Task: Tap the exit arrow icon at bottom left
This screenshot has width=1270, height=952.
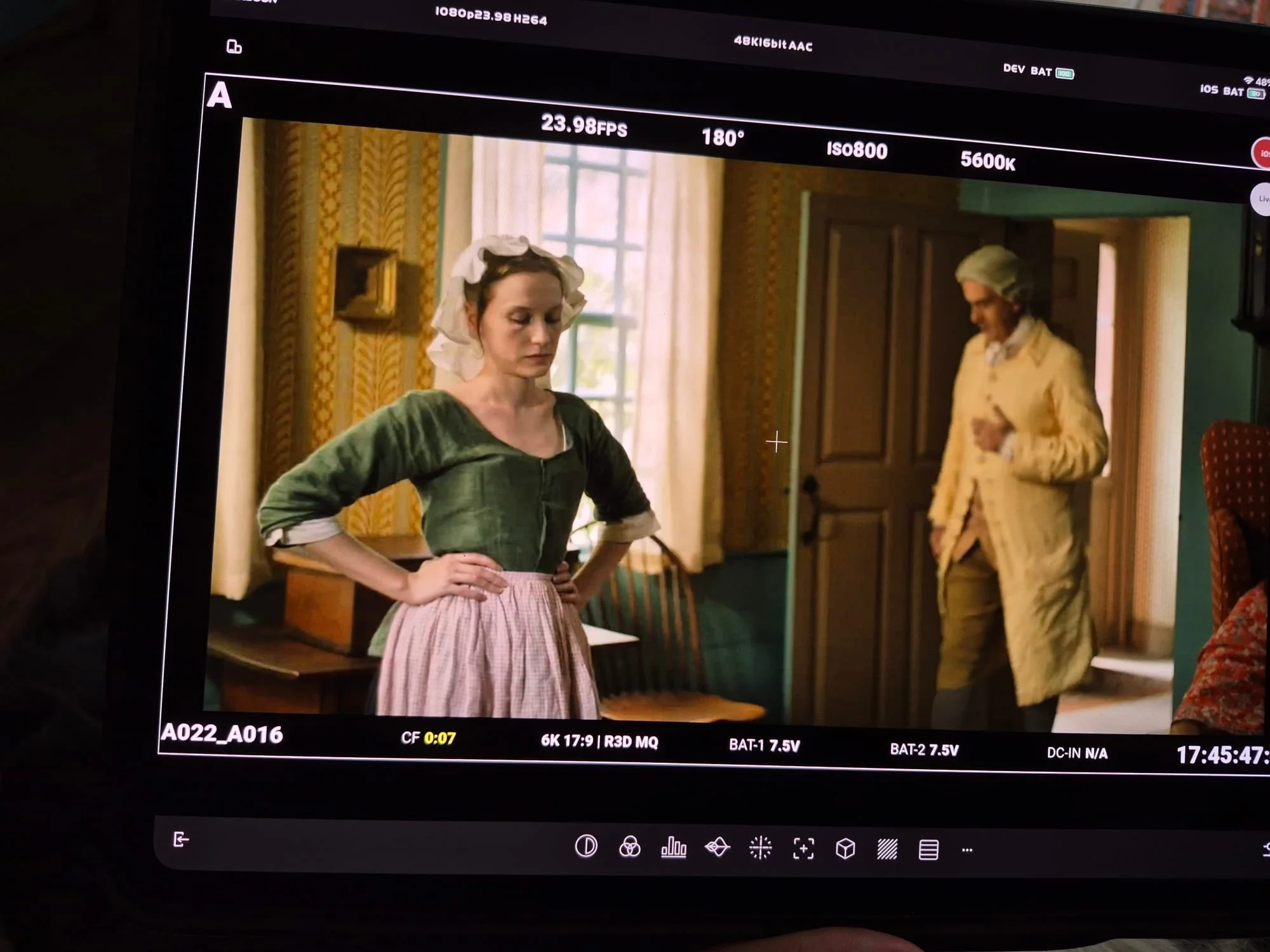Action: pos(181,840)
